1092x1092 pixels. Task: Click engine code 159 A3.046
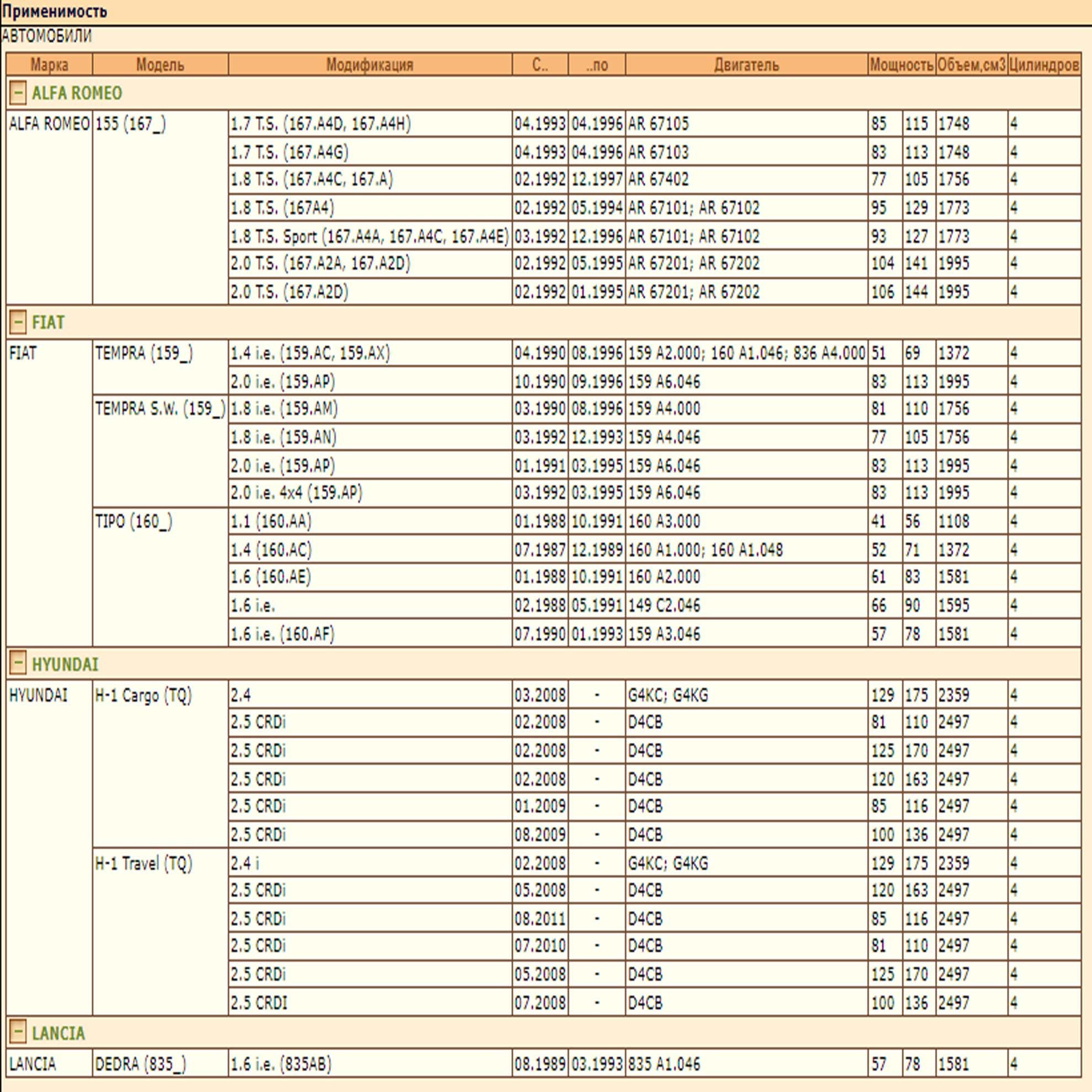(x=664, y=634)
